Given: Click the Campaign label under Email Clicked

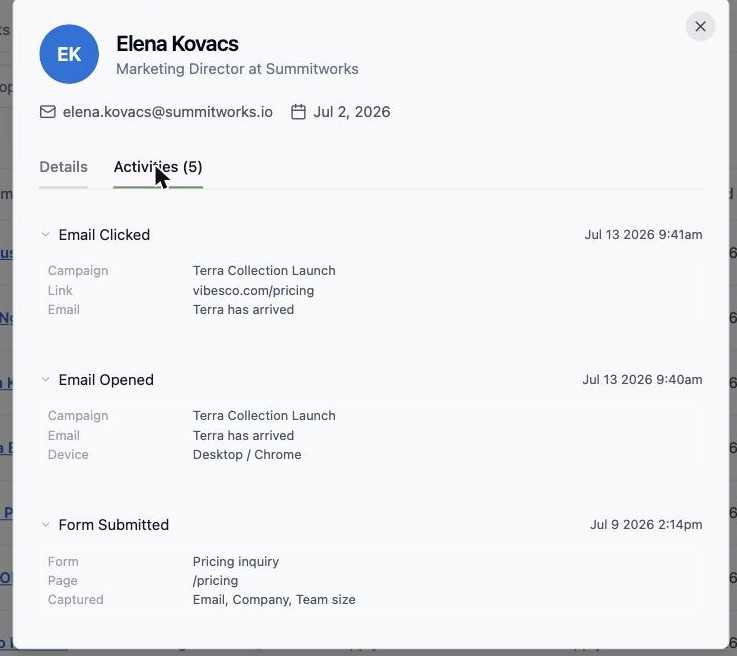Looking at the screenshot, I should tap(78, 271).
